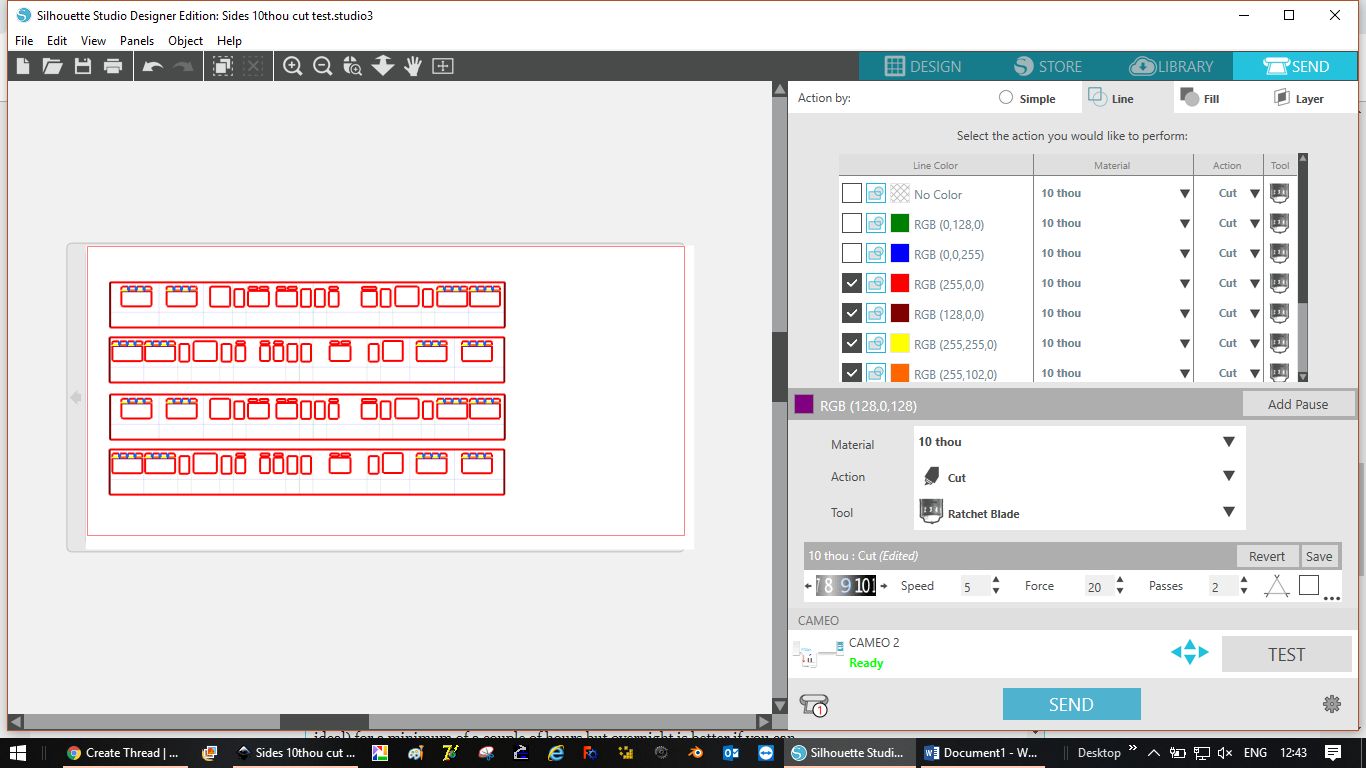Click the Save file icon in toolbar
Screen dimensions: 1366x768
click(83, 66)
